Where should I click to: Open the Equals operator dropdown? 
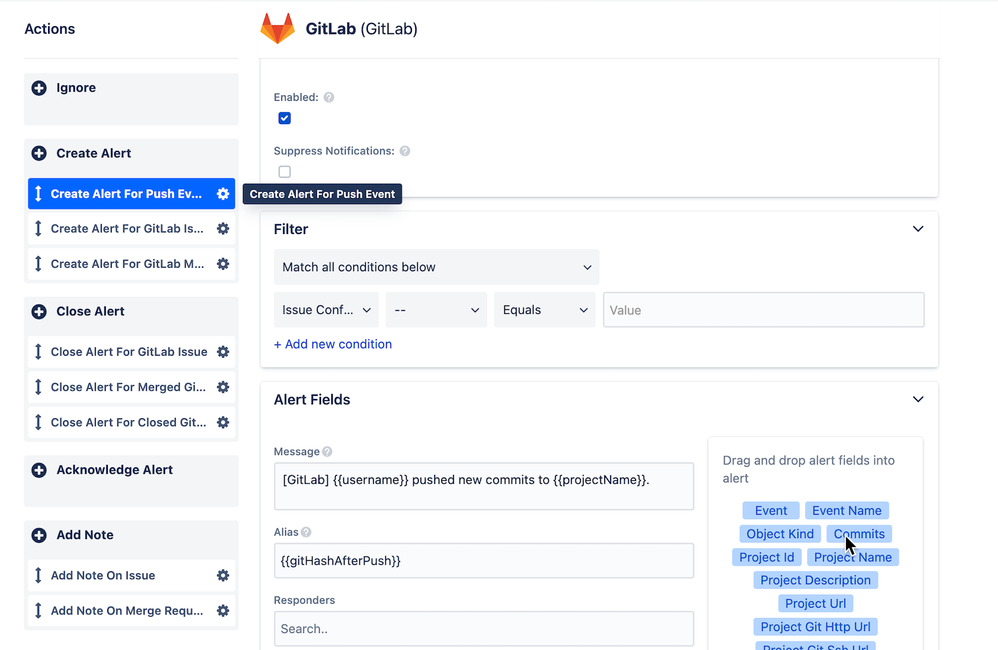coord(545,310)
